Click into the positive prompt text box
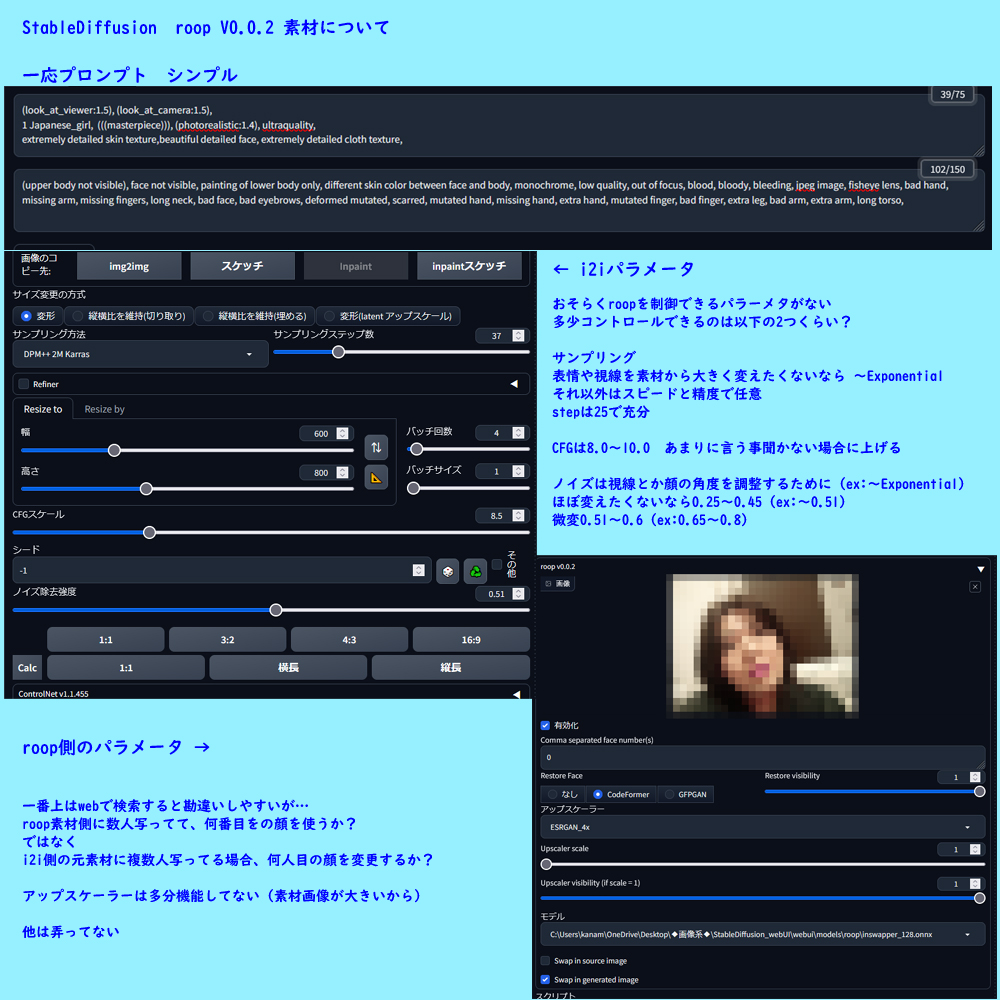 (x=499, y=125)
